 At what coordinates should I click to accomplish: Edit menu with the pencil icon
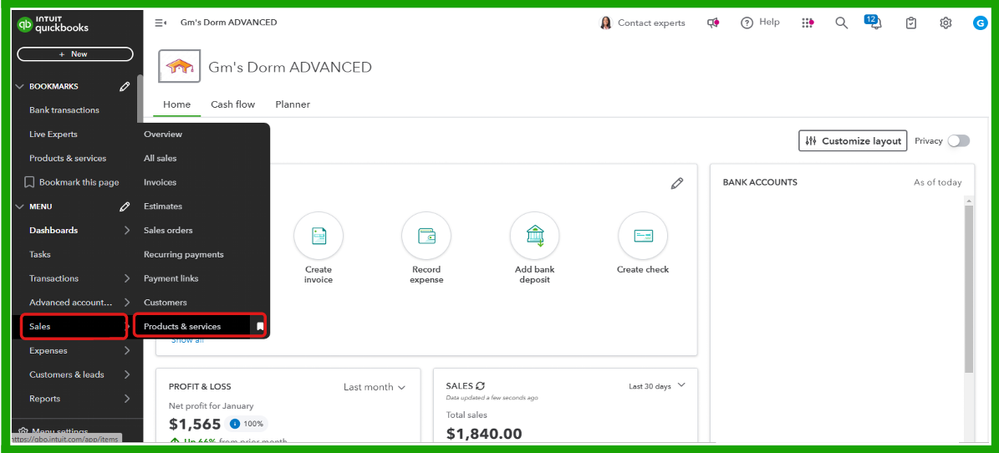[125, 206]
